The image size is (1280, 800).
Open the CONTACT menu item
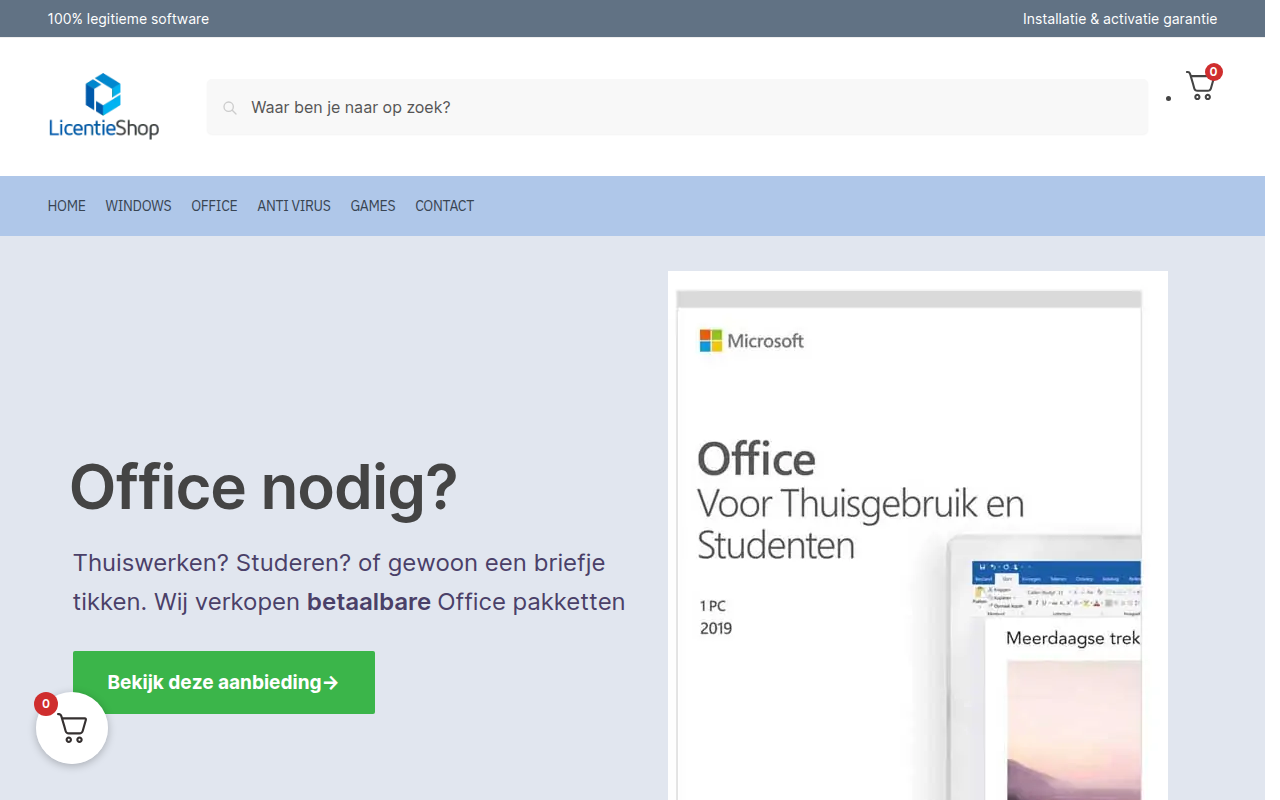(x=445, y=206)
